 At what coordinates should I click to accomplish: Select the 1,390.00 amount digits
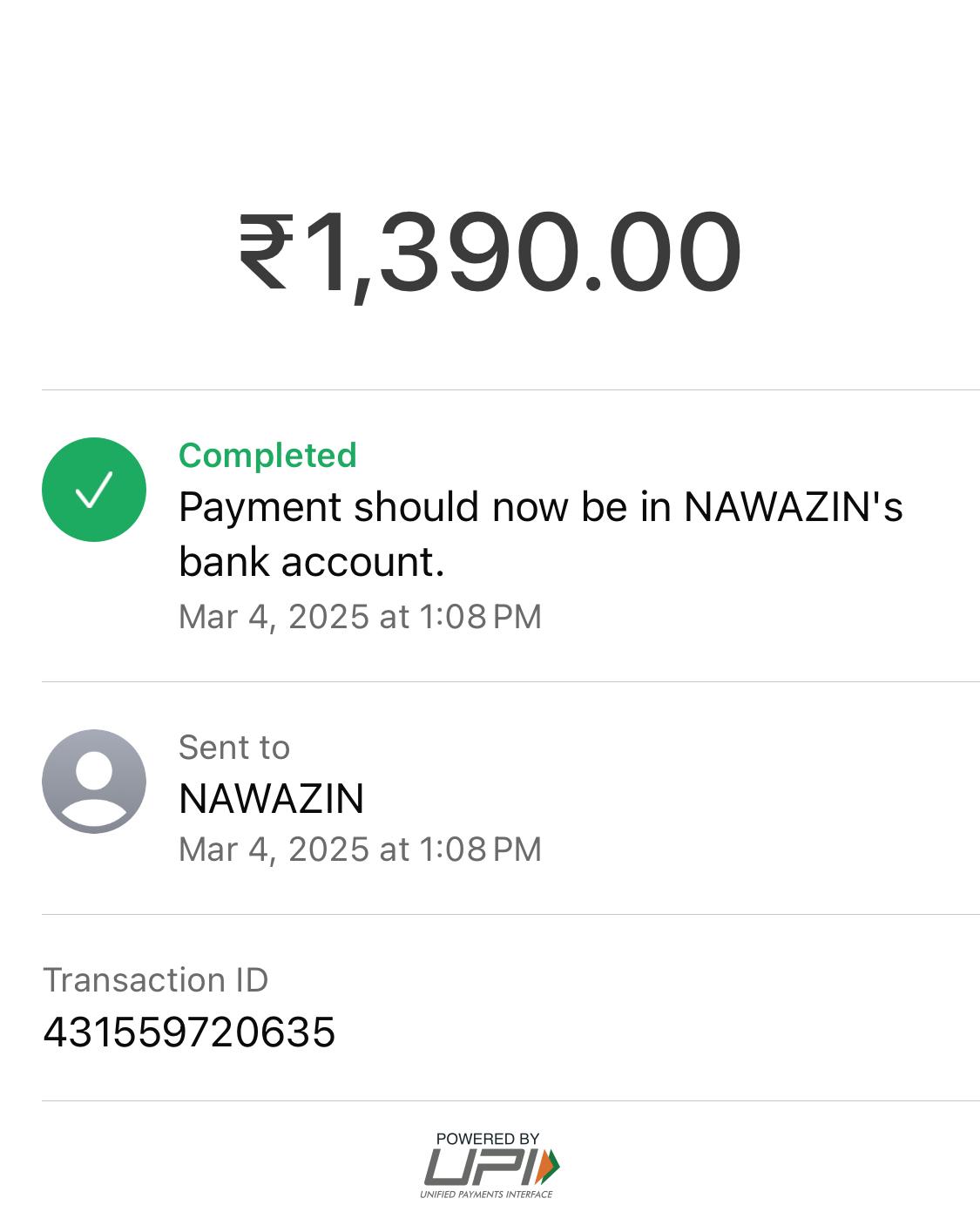pos(521,254)
